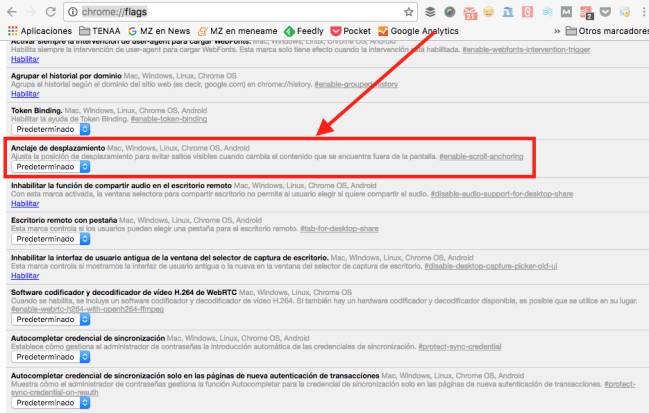649x413 pixels.
Task: Open #enable-token-binding anchor link
Action: click(x=169, y=119)
